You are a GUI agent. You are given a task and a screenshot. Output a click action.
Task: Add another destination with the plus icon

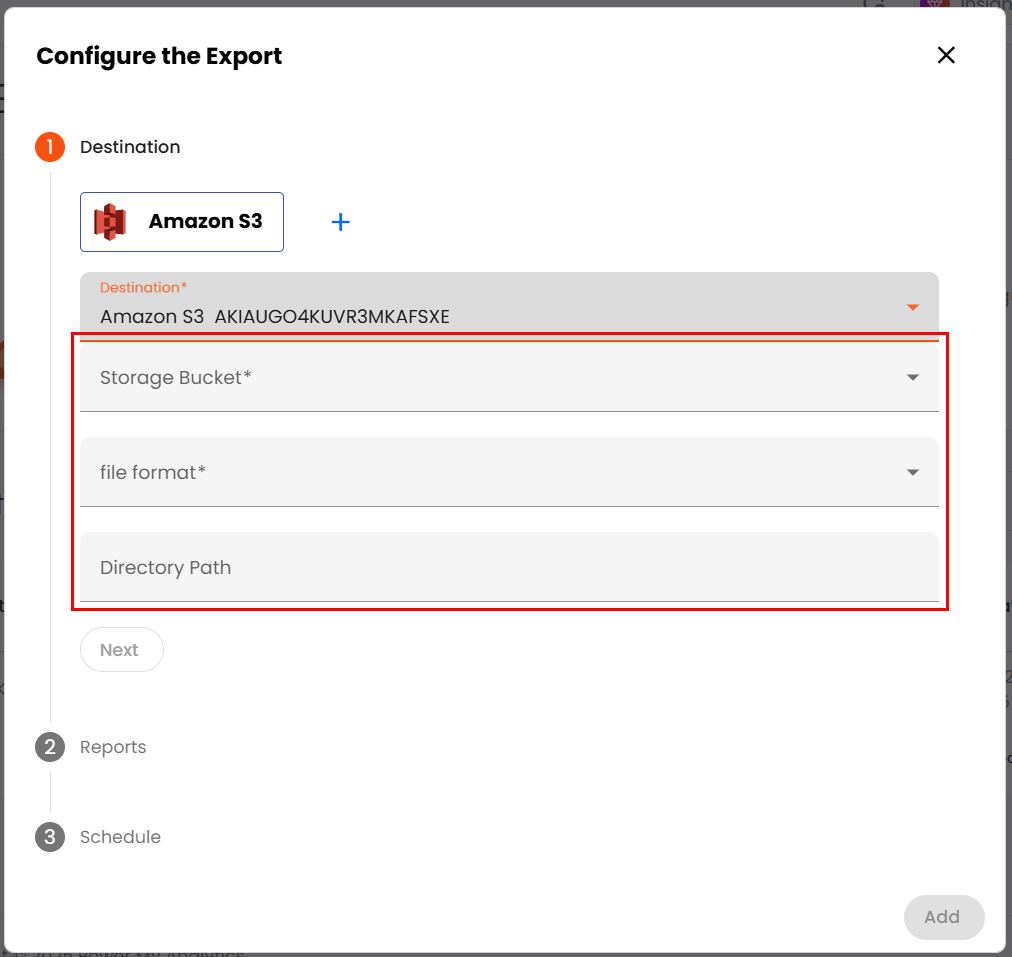(340, 222)
